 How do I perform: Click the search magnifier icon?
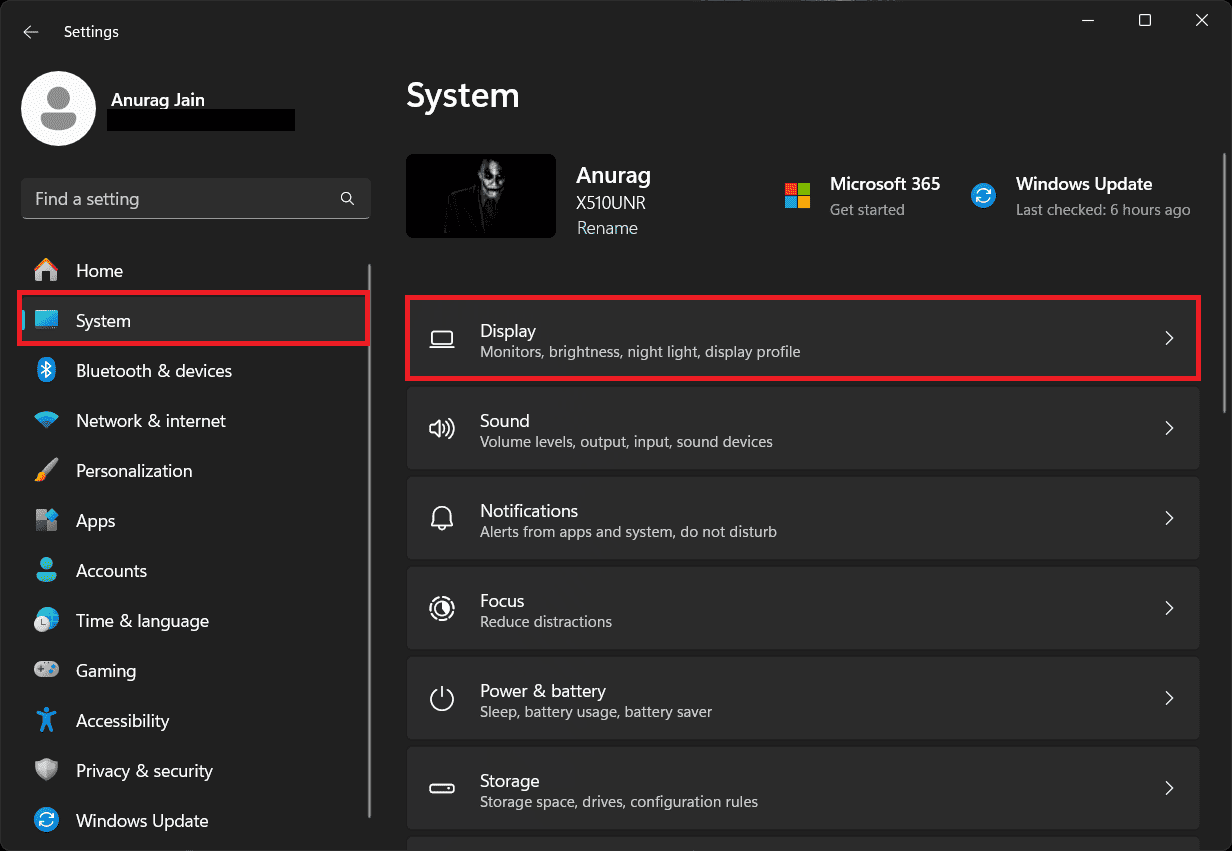(x=347, y=199)
